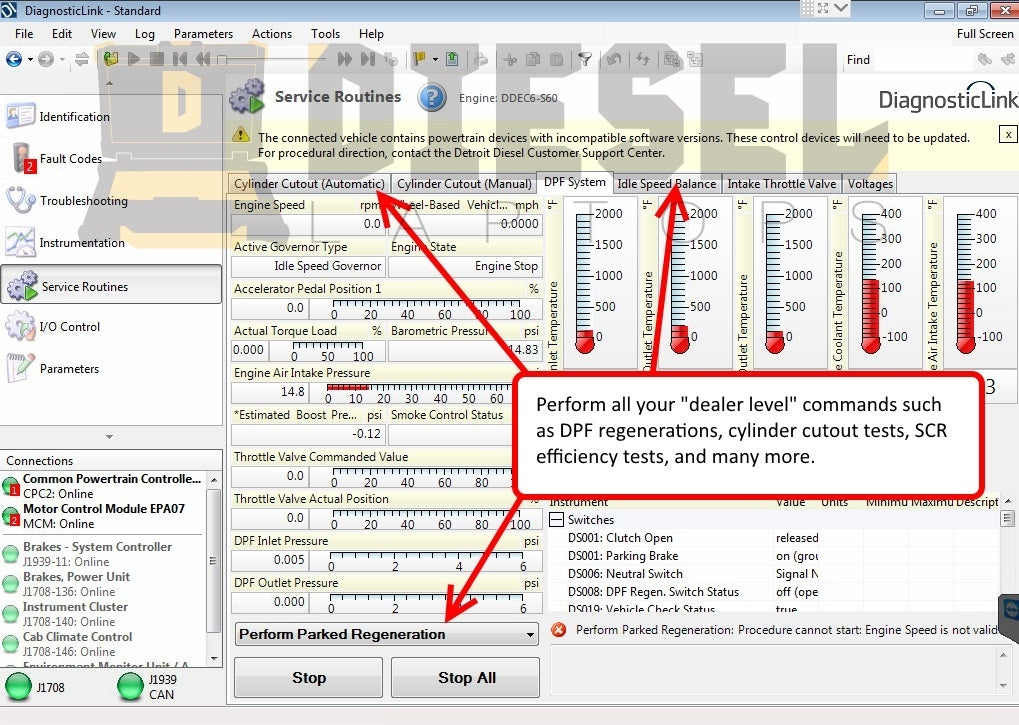Click the log fast-forward icon
The width and height of the screenshot is (1019, 725).
344,59
